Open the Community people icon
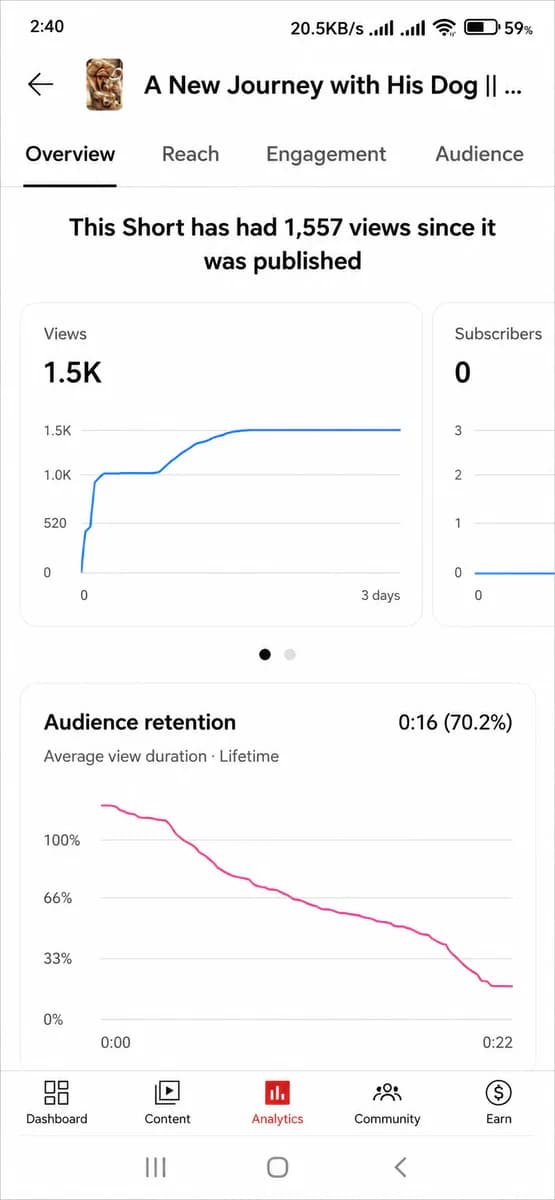Viewport: 555px width, 1200px height. (387, 1091)
